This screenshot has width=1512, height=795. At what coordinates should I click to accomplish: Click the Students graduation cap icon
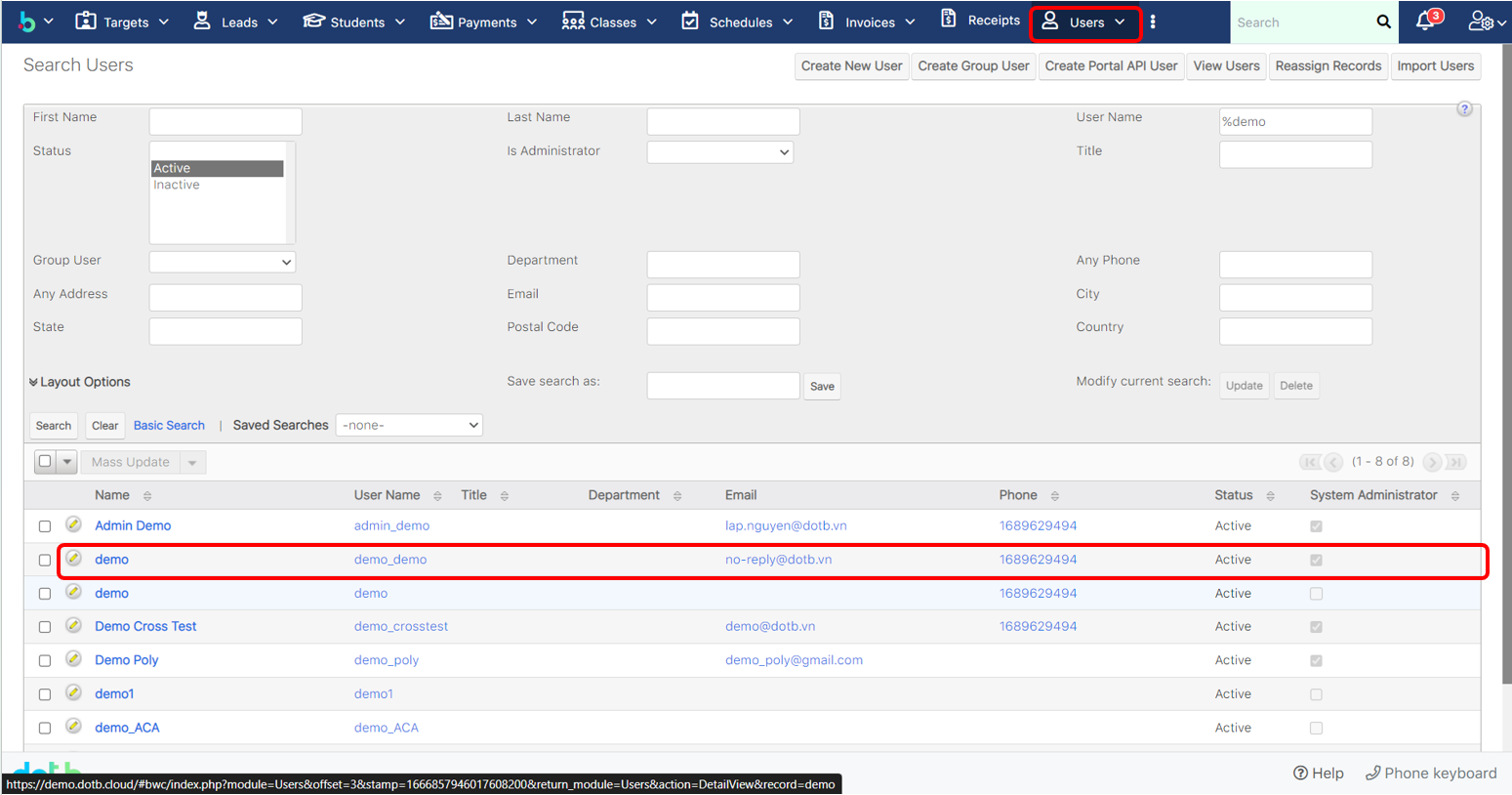pos(313,21)
